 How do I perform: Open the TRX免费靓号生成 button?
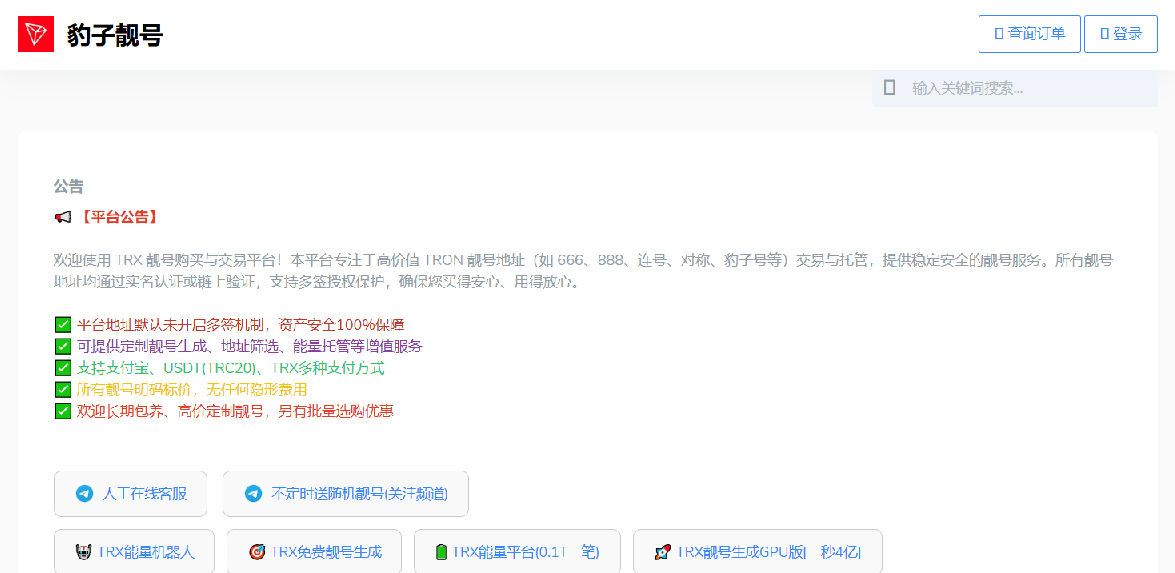(314, 552)
